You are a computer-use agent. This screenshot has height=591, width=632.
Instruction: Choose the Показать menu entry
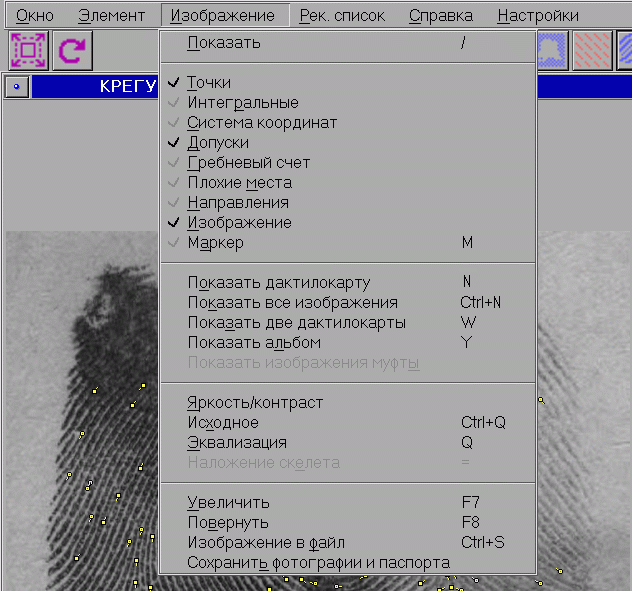(x=347, y=43)
